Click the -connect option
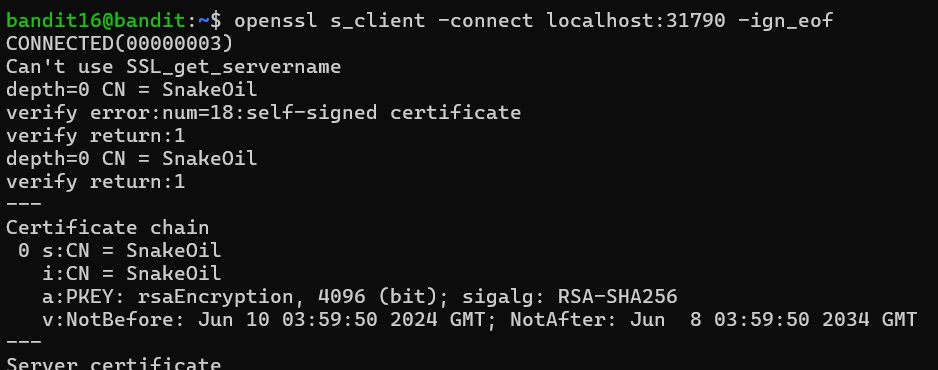This screenshot has height=370, width=938. (486, 21)
